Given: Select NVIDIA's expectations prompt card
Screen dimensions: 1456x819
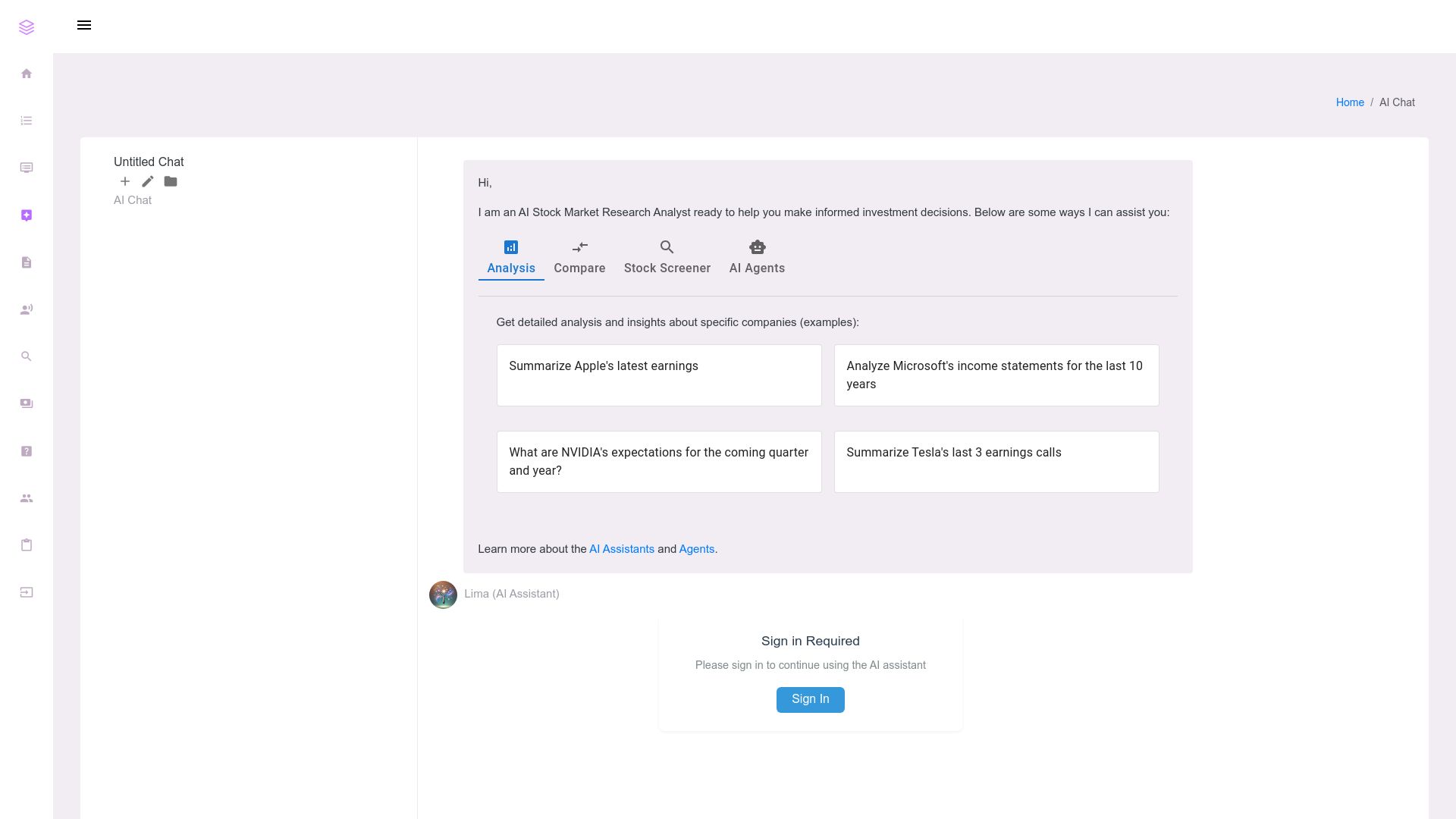Looking at the screenshot, I should tap(659, 462).
